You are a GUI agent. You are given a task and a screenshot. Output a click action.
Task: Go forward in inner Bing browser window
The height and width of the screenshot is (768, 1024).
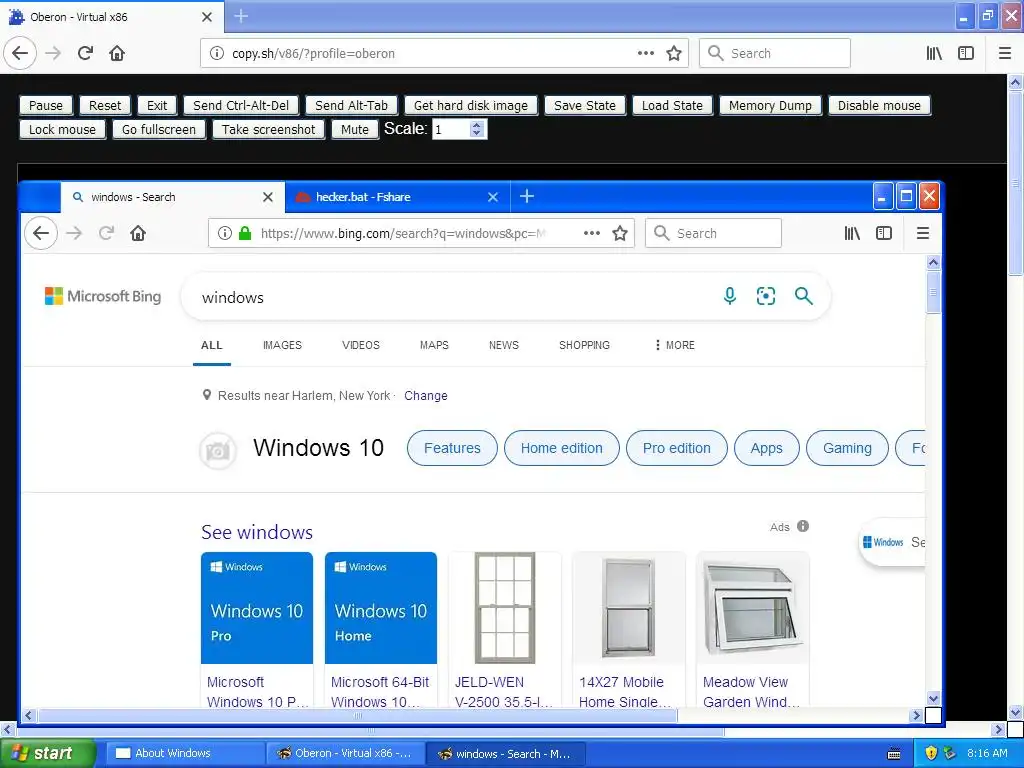[x=74, y=233]
